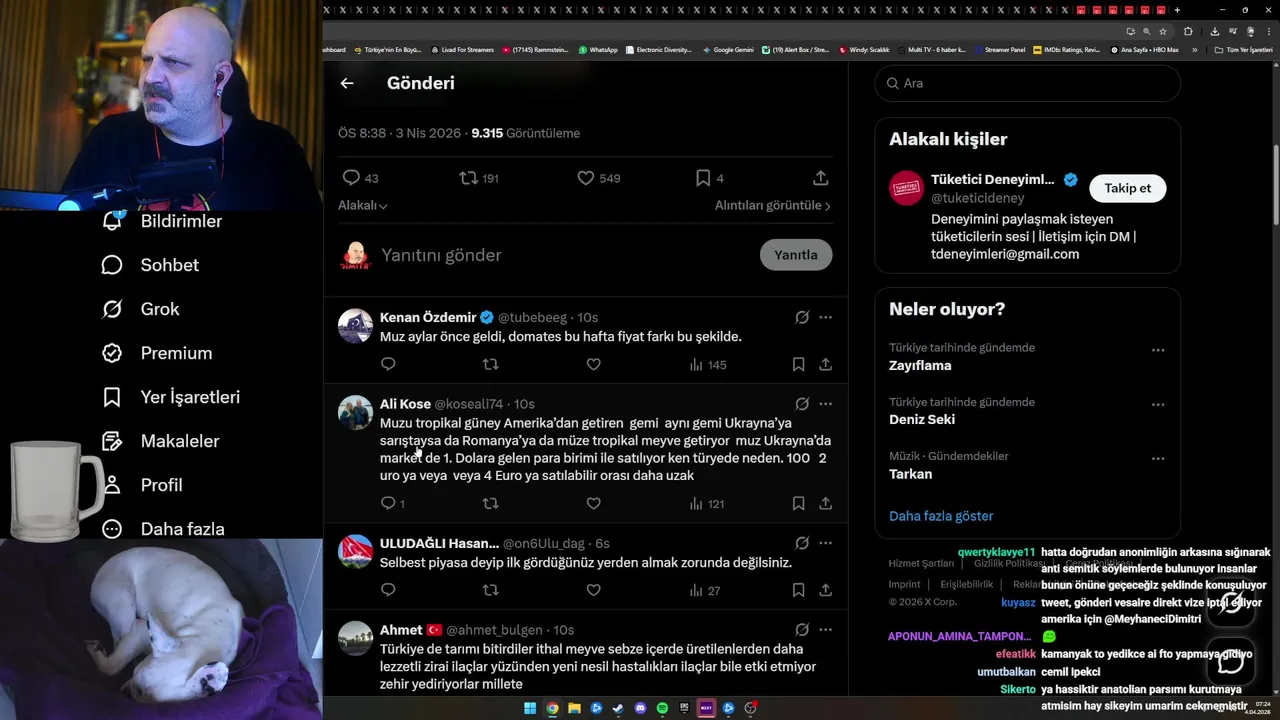This screenshot has width=1280, height=720.
Task: Go back using the Gönderi arrow
Action: pos(347,84)
